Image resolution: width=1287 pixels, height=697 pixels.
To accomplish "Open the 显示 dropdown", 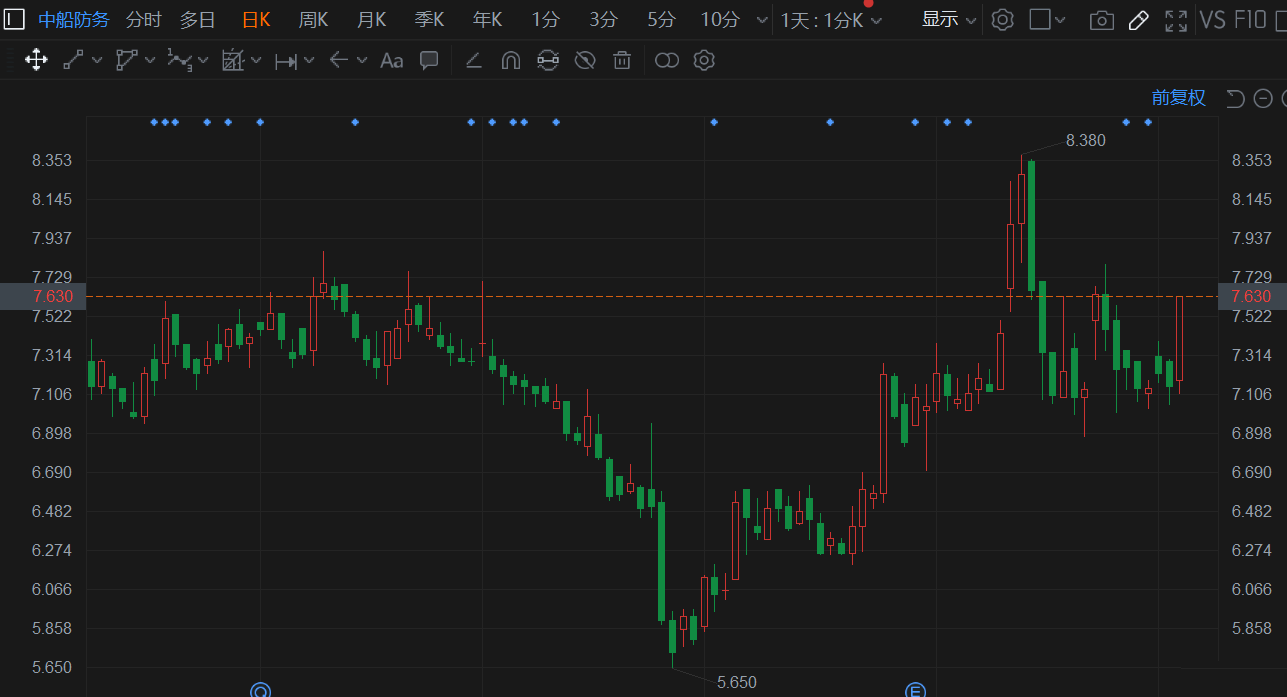I will click(948, 19).
